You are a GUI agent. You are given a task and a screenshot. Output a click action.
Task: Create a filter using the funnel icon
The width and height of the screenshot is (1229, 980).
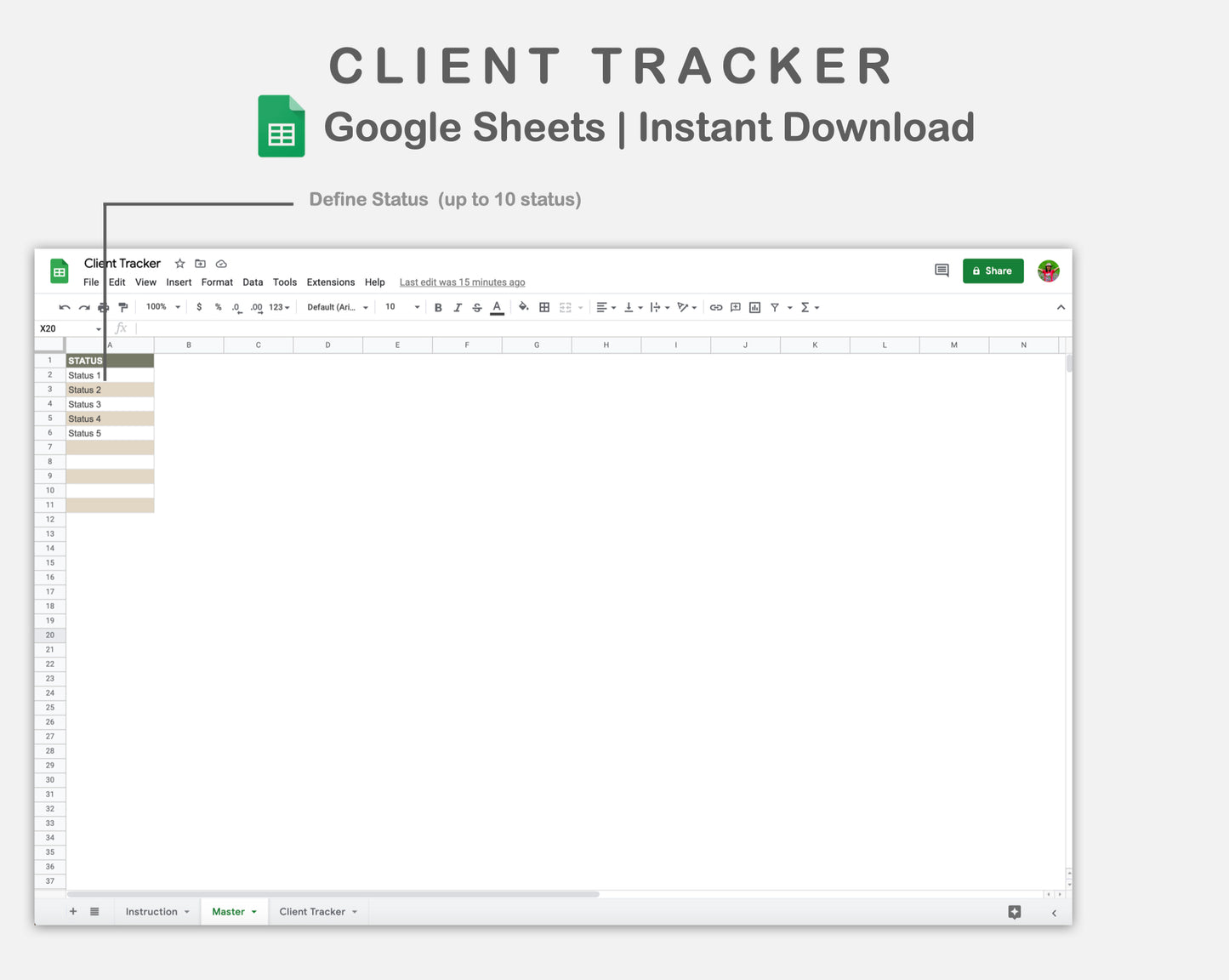click(774, 307)
